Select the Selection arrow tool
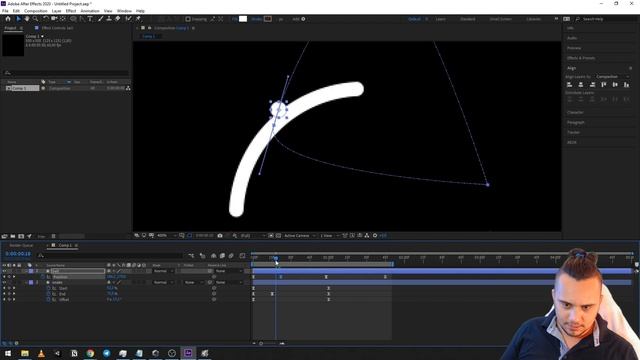 (x=18, y=19)
